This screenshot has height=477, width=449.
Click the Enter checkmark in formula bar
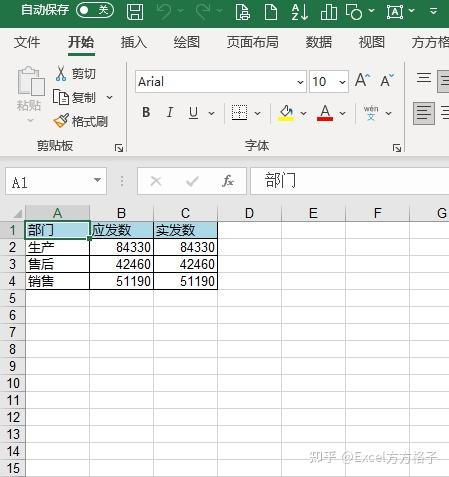tap(192, 182)
